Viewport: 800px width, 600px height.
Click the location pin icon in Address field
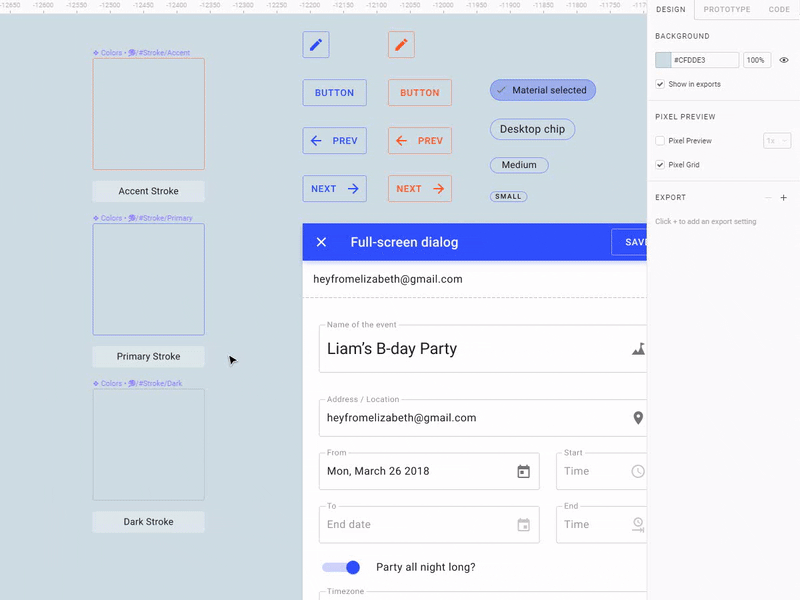pyautogui.click(x=638, y=418)
